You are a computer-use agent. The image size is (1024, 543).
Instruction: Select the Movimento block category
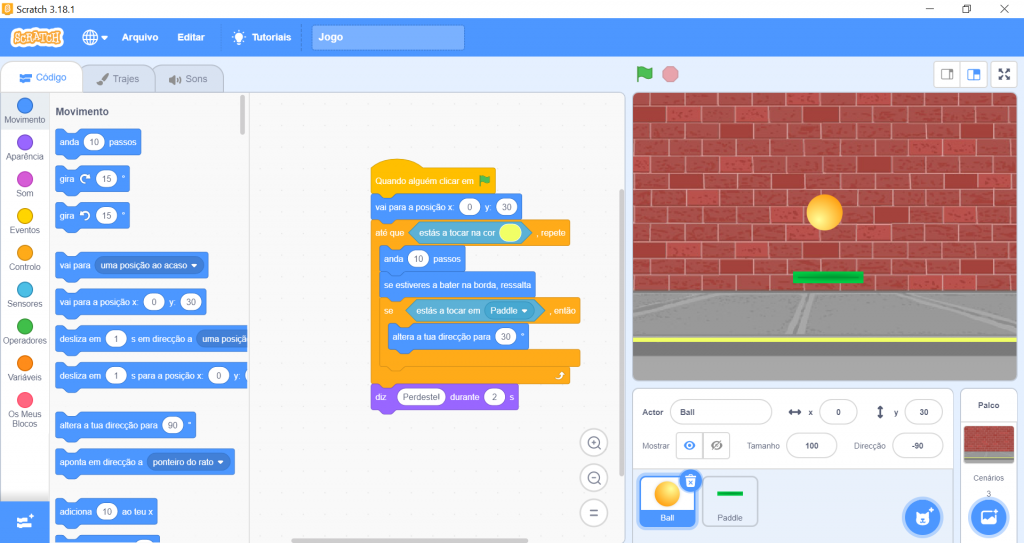(x=25, y=110)
